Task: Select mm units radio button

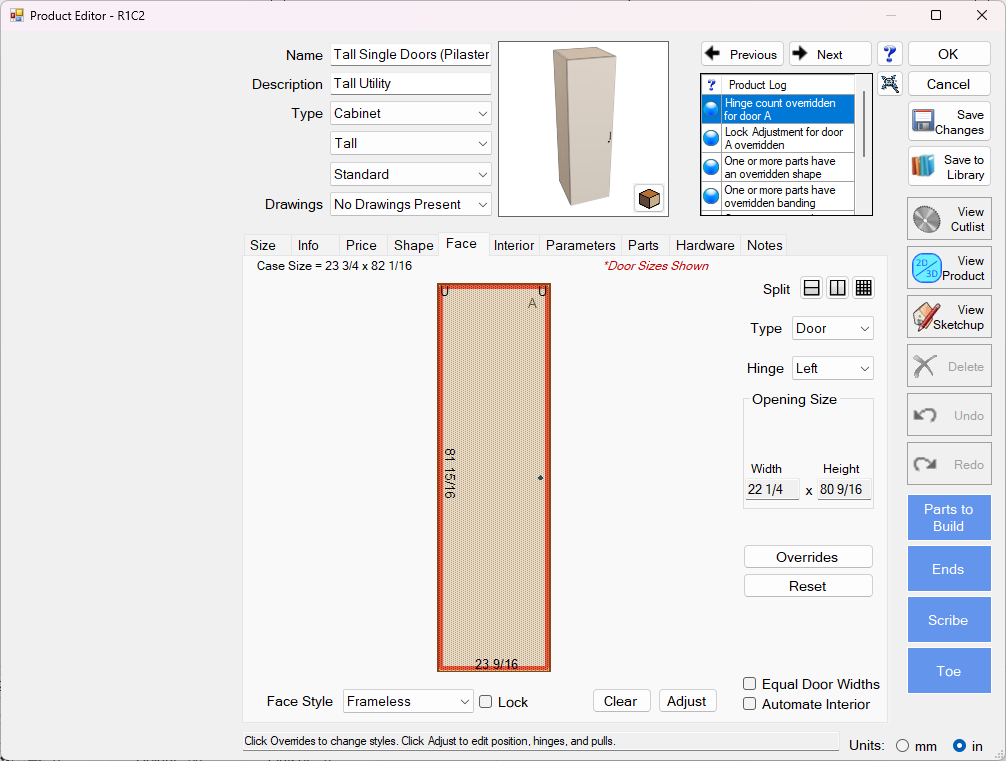Action: (x=903, y=745)
